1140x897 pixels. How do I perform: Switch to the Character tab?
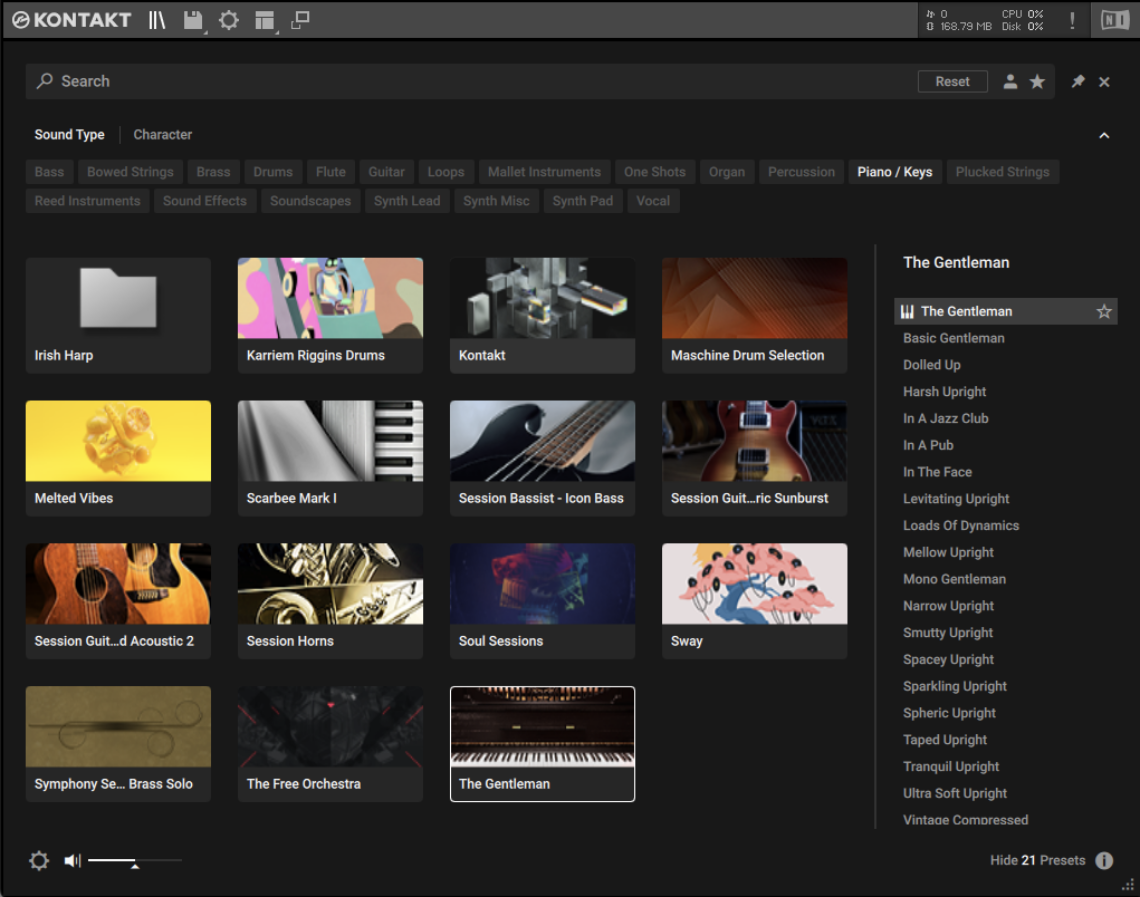(162, 135)
